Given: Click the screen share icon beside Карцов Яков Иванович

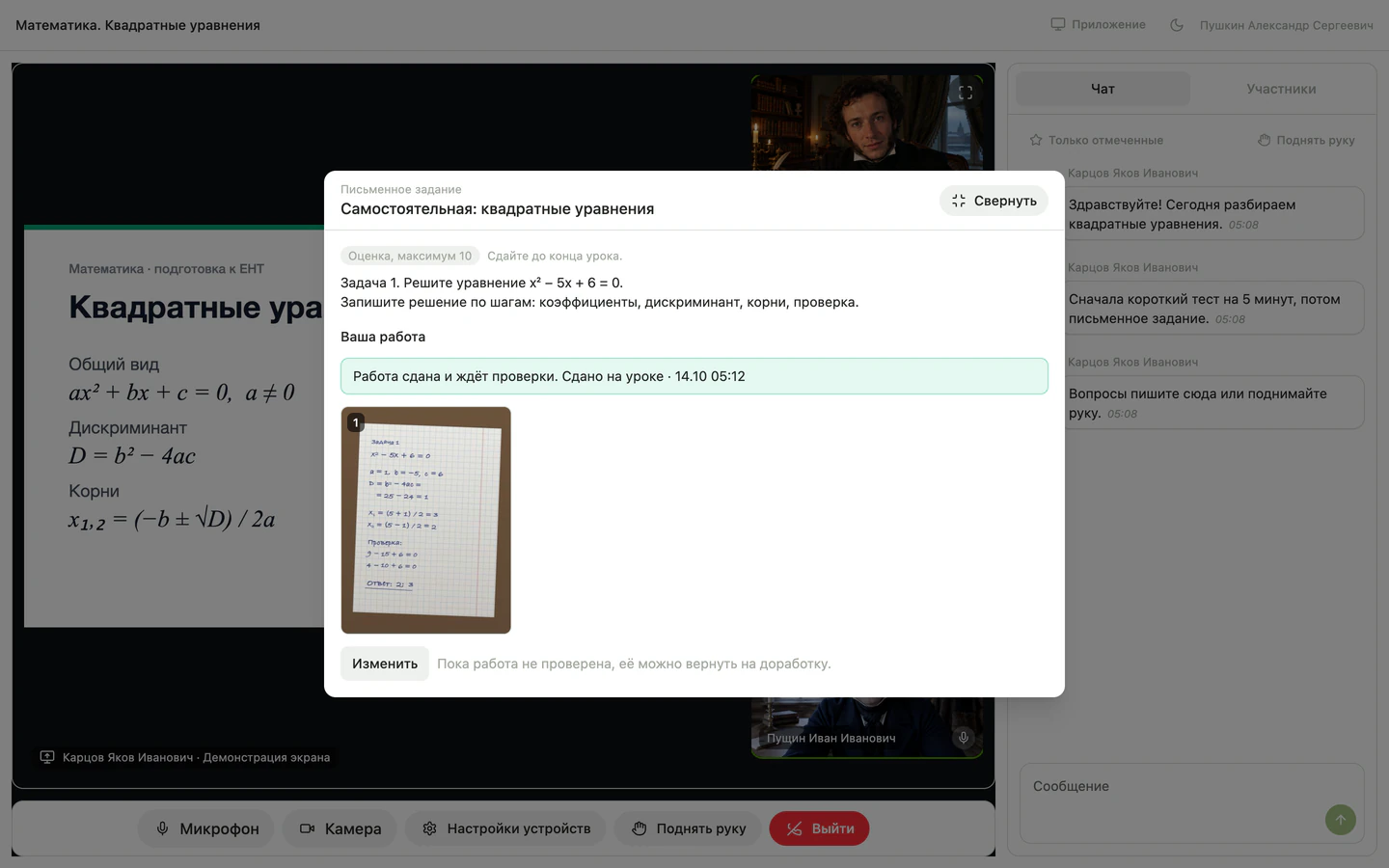Looking at the screenshot, I should (47, 757).
